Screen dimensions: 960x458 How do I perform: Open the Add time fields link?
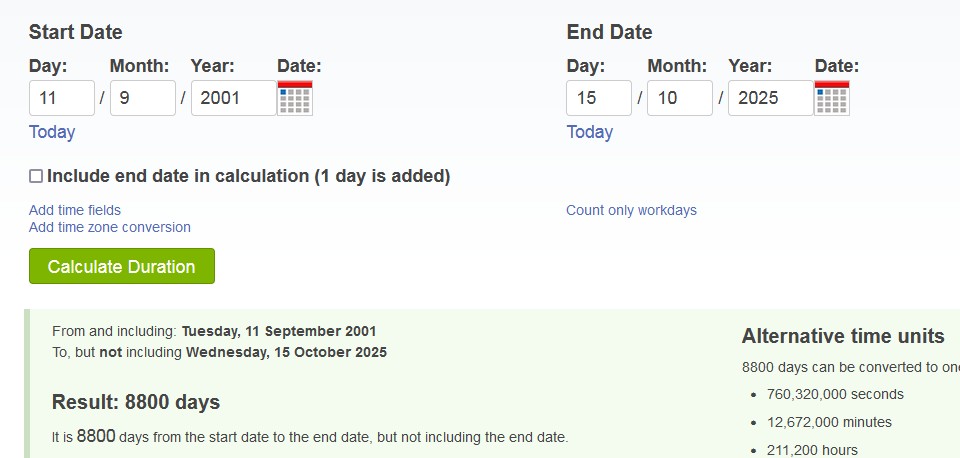[x=75, y=210]
